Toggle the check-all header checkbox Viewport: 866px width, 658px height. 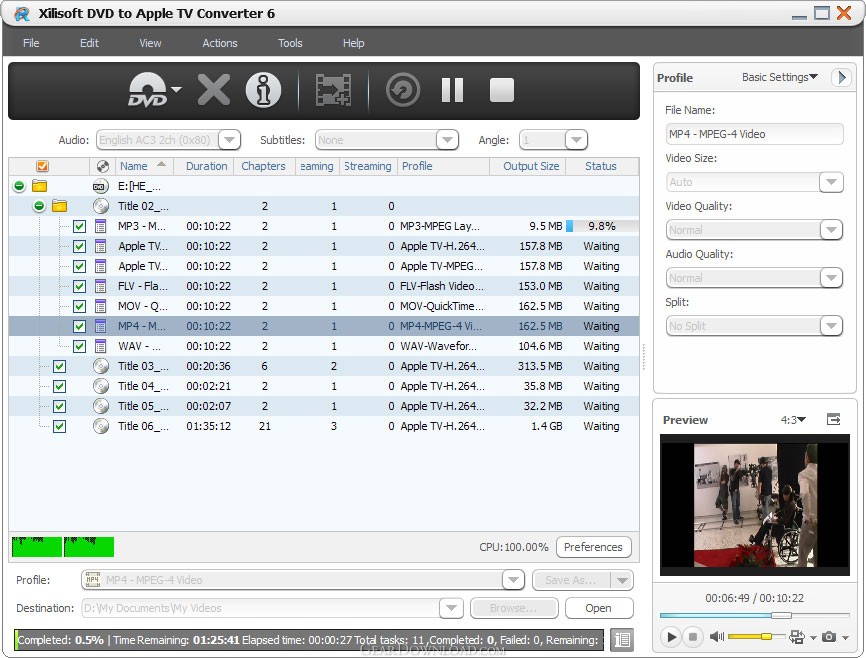43,166
